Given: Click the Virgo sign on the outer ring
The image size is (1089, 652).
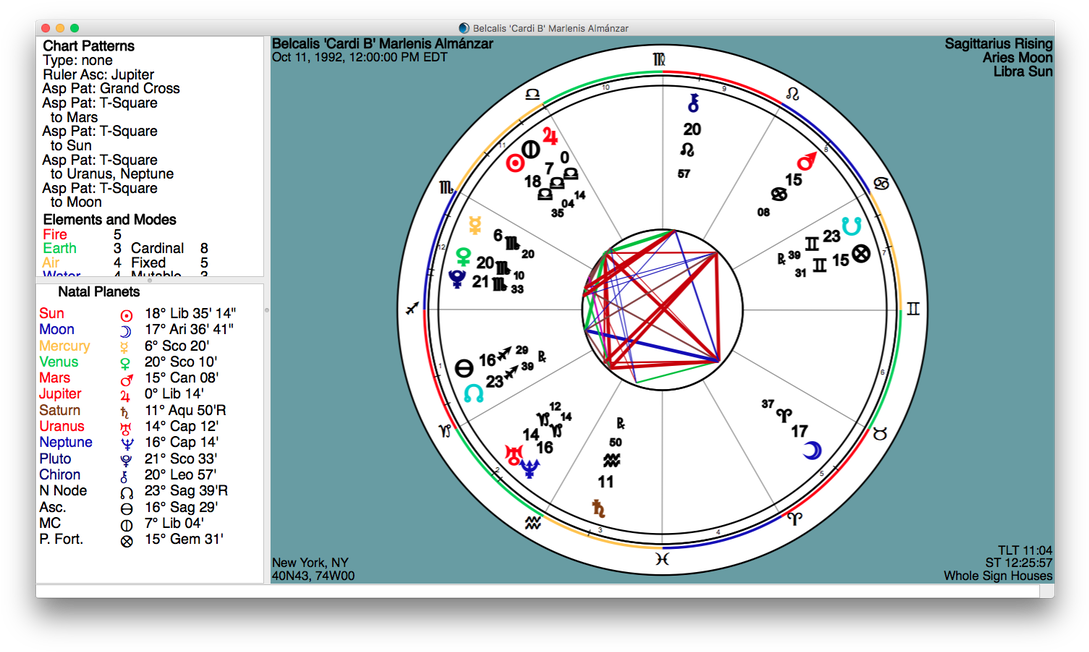Looking at the screenshot, I should (659, 59).
